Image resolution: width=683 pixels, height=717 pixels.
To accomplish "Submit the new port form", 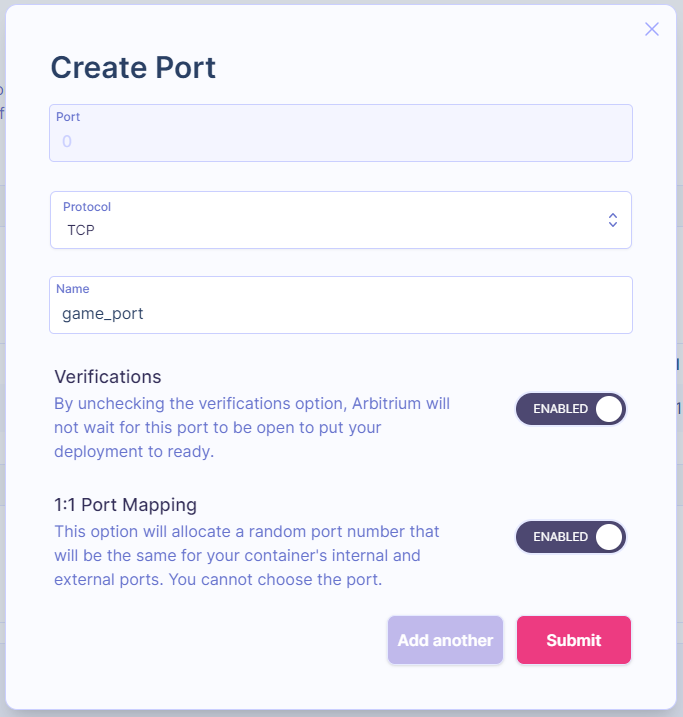I will [574, 640].
